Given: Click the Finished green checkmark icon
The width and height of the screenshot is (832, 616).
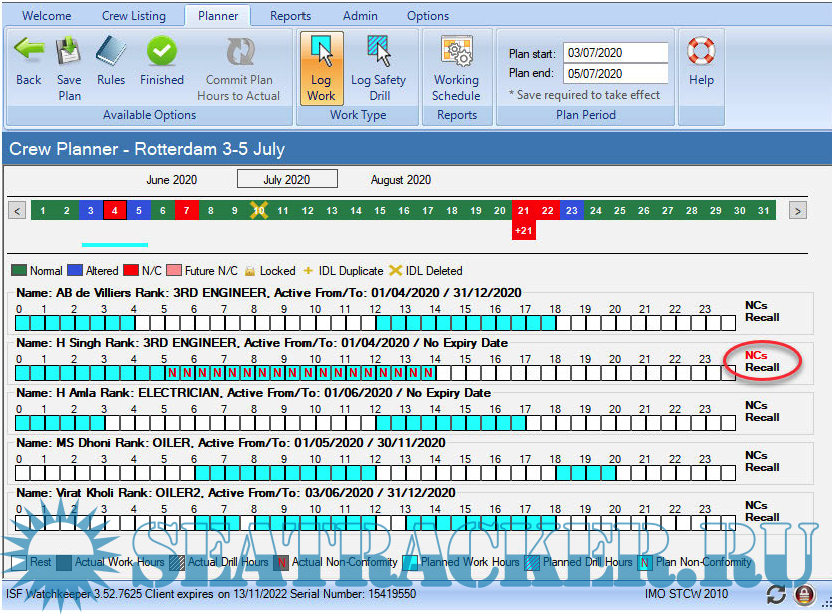Looking at the screenshot, I should click(162, 53).
